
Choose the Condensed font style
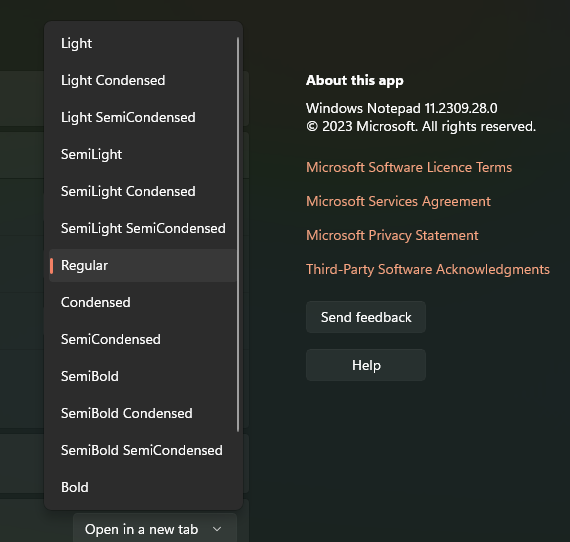143,302
